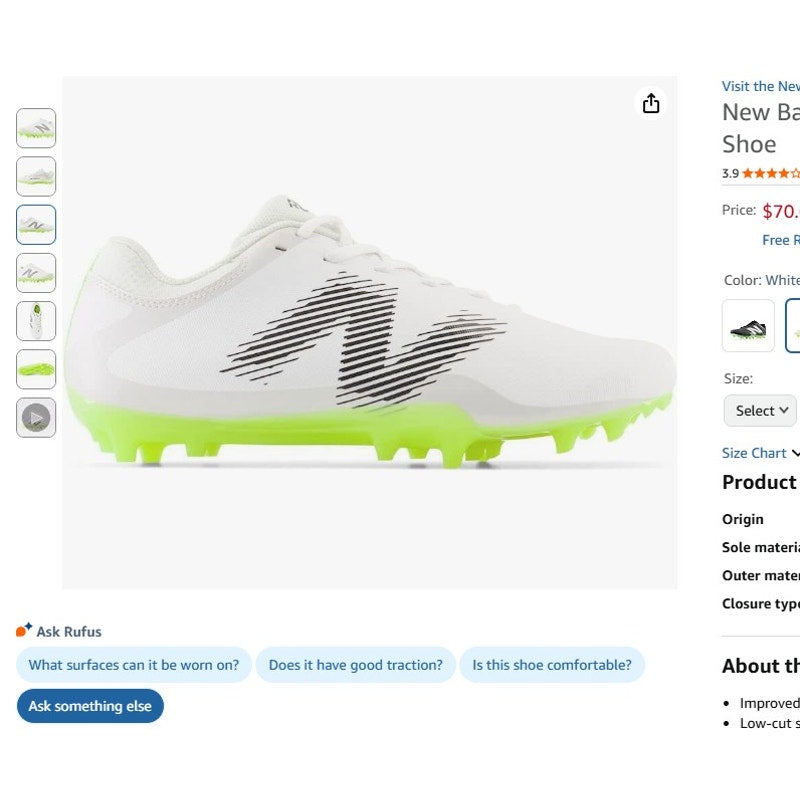Open the "Visit the New Balance" store link
The image size is (800, 800).
(x=760, y=86)
